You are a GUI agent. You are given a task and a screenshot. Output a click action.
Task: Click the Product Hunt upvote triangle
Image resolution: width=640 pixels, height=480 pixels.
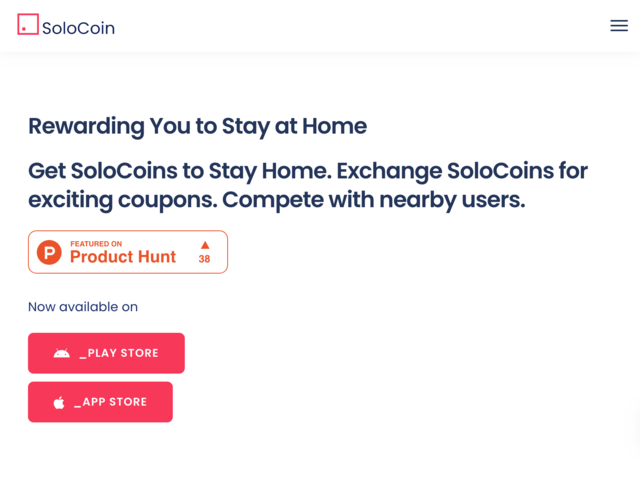click(205, 245)
